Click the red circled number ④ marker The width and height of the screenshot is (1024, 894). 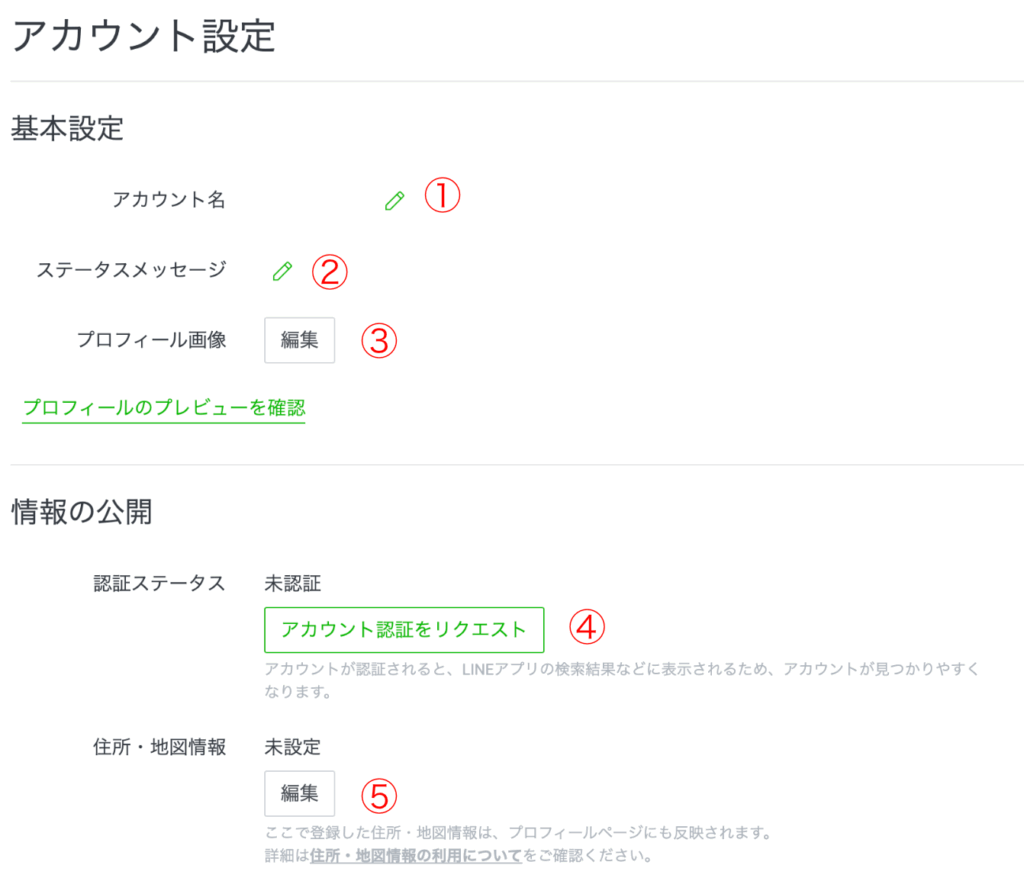point(588,628)
